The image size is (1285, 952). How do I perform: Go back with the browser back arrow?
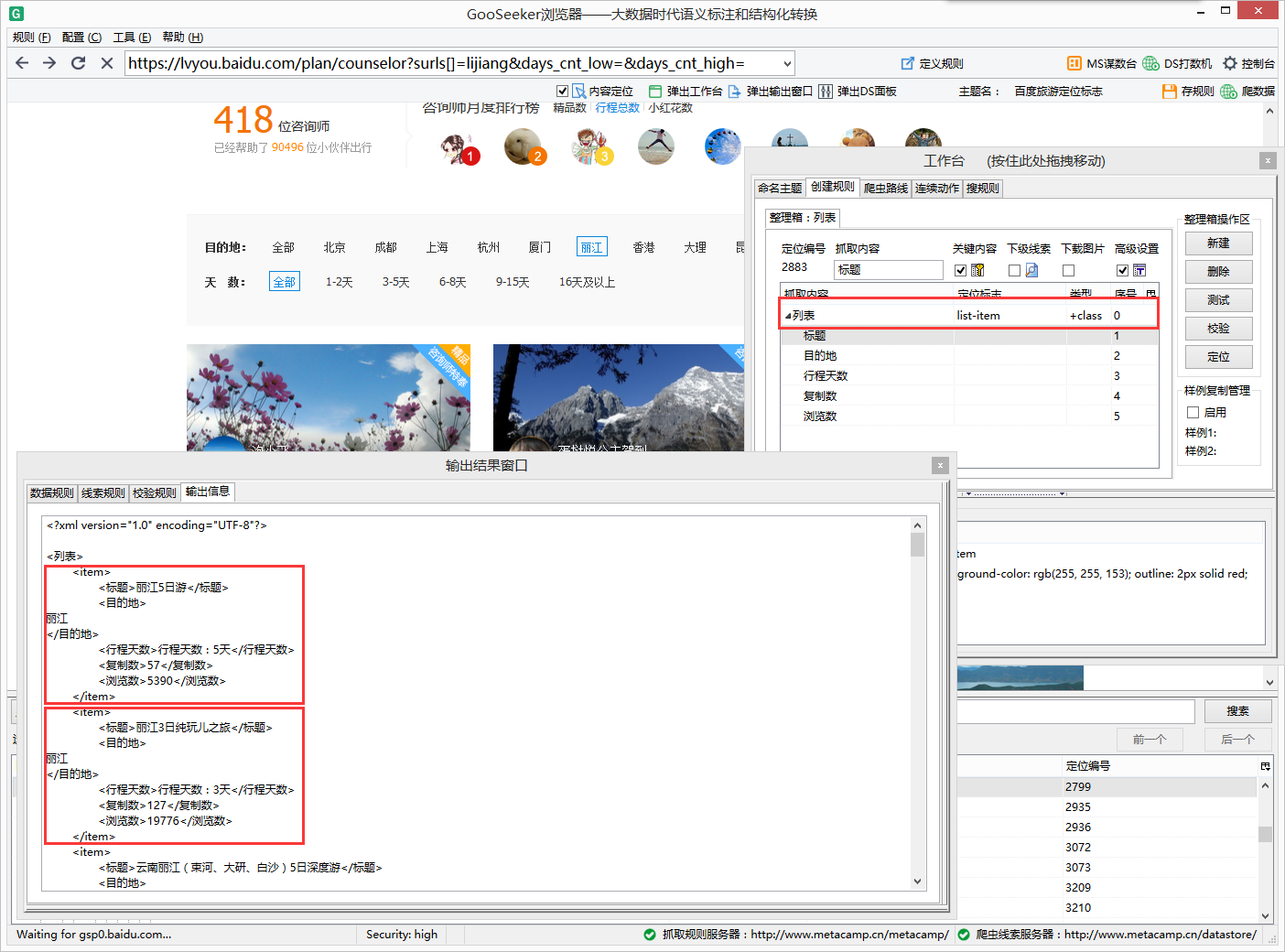coord(23,63)
